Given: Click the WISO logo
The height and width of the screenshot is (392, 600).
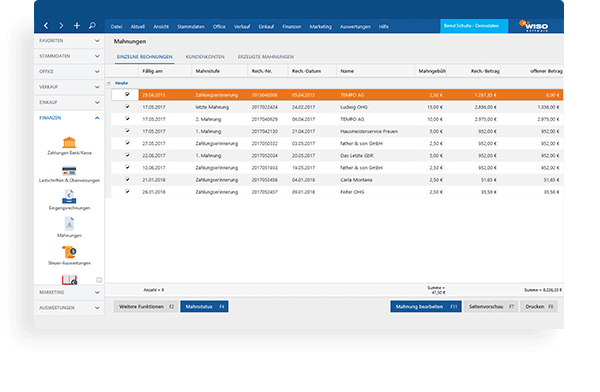Looking at the screenshot, I should click(x=534, y=26).
